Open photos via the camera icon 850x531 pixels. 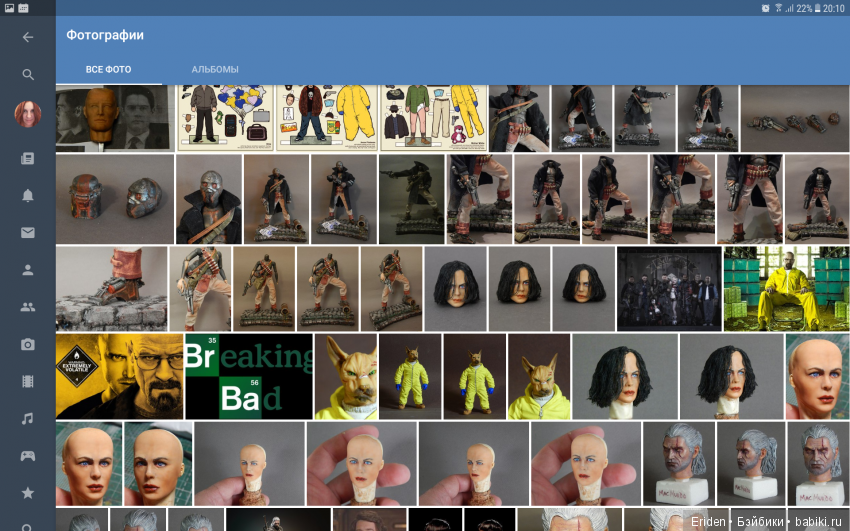[28, 345]
